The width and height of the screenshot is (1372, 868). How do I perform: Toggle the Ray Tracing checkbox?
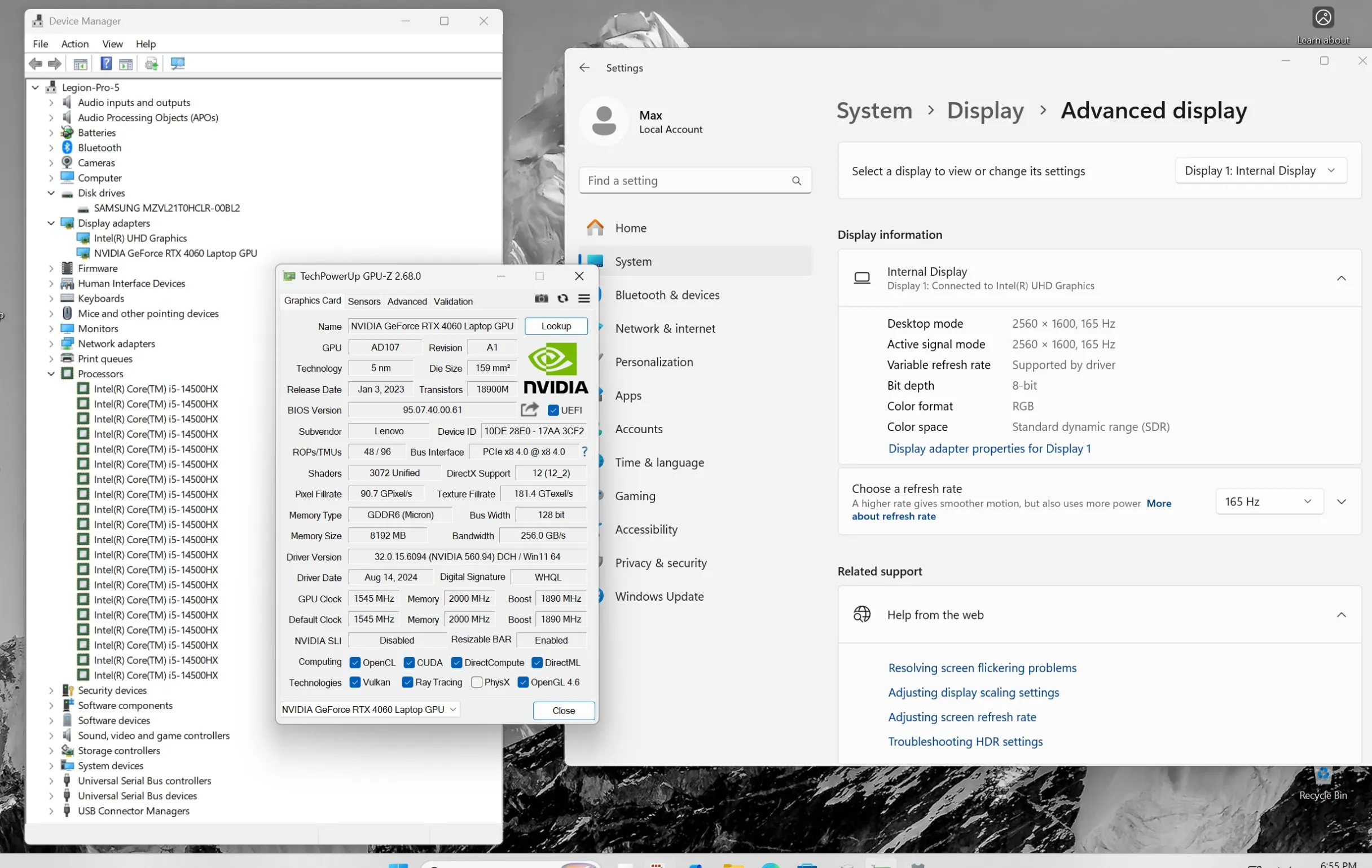coord(407,682)
